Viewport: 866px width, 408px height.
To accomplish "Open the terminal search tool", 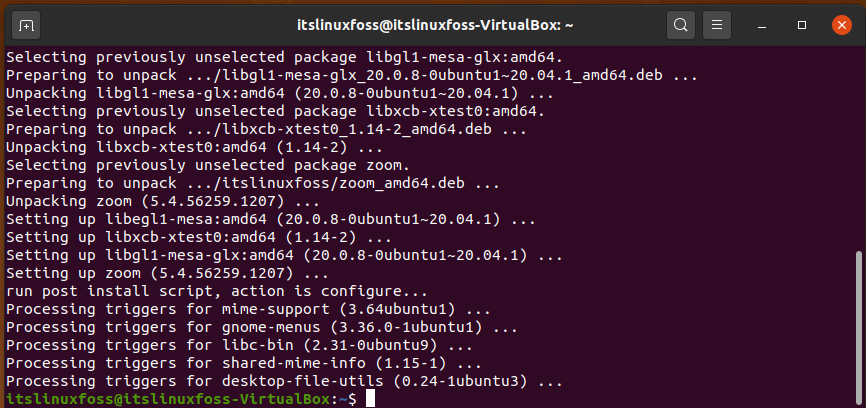I will coord(681,25).
